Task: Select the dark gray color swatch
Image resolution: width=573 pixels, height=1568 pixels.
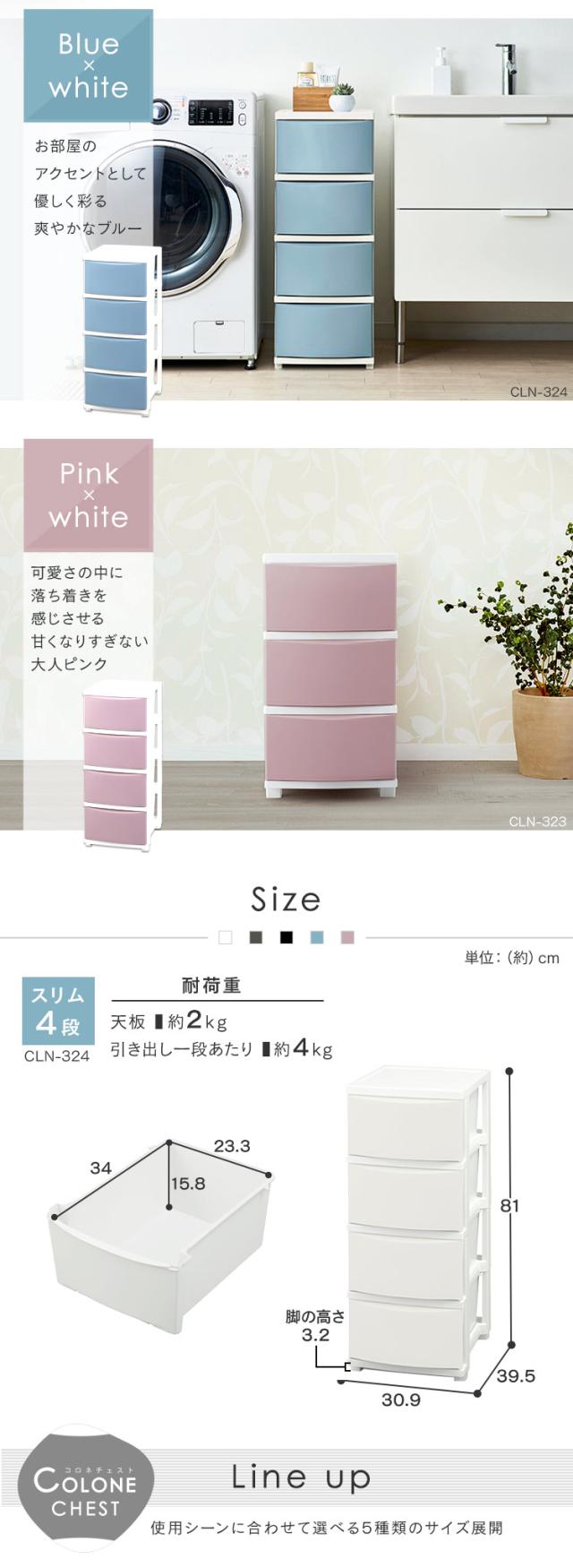Action: tap(256, 937)
